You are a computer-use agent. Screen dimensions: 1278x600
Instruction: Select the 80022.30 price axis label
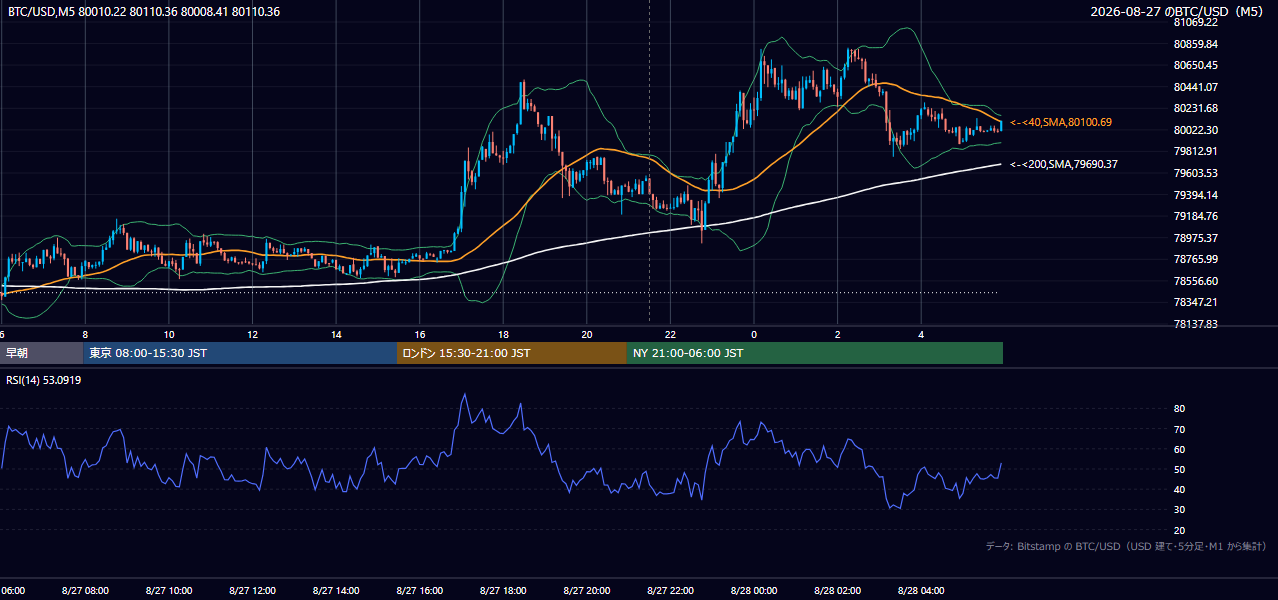tap(1195, 130)
